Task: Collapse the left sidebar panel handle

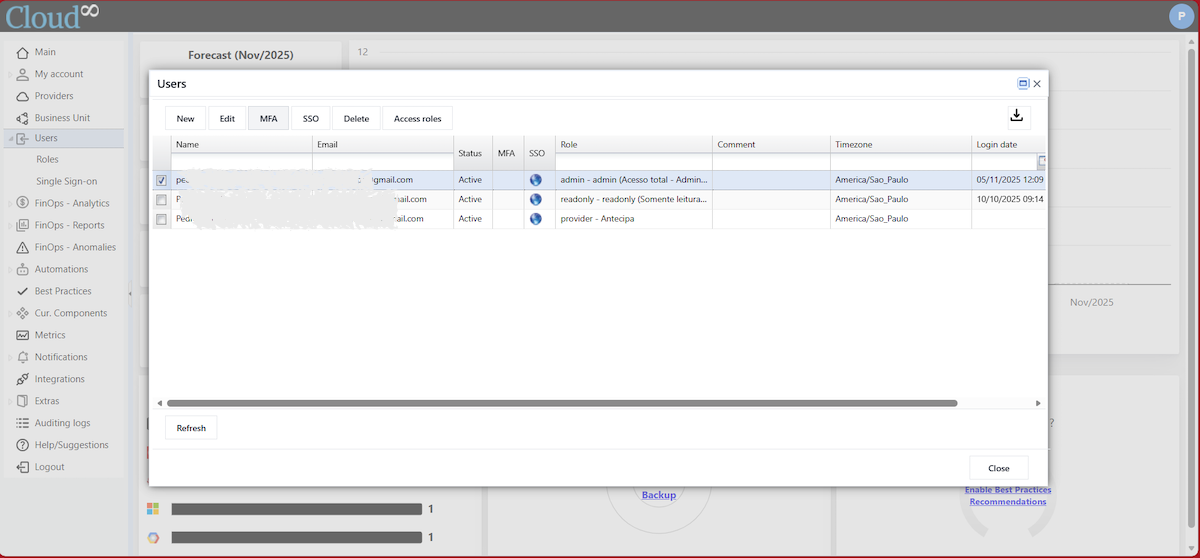Action: [x=131, y=293]
